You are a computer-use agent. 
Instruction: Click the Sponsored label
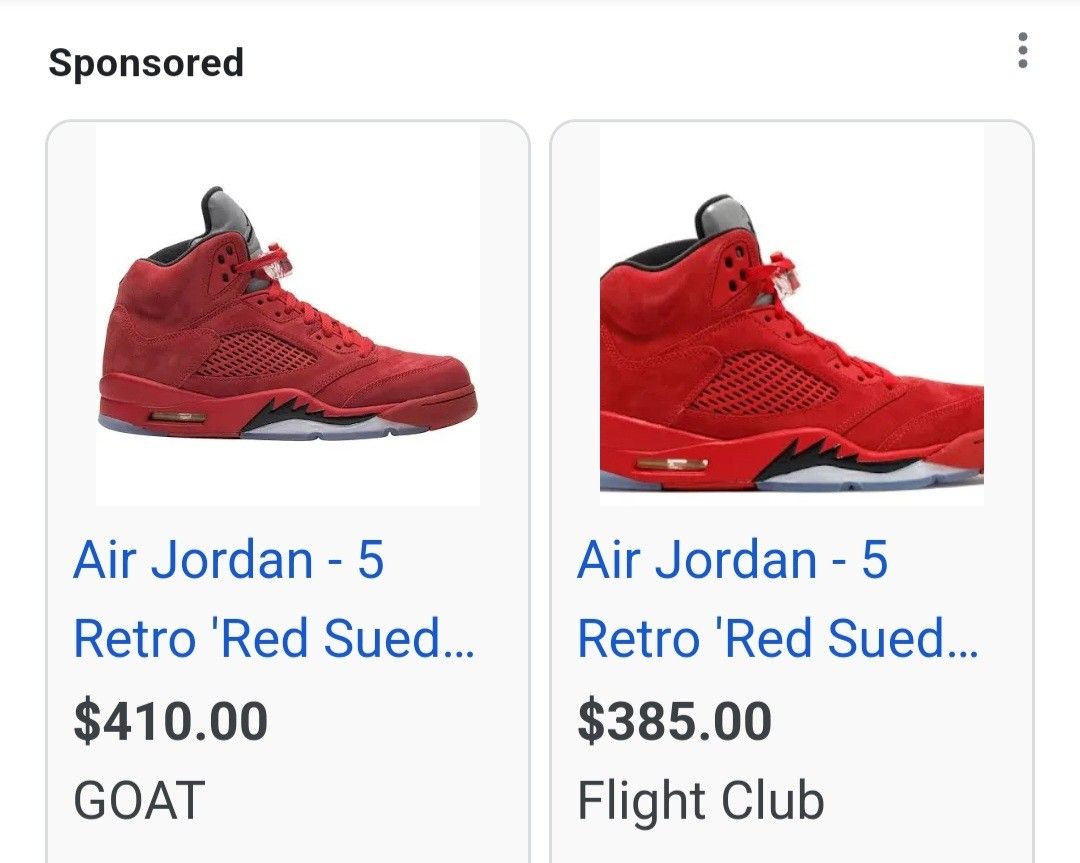146,63
